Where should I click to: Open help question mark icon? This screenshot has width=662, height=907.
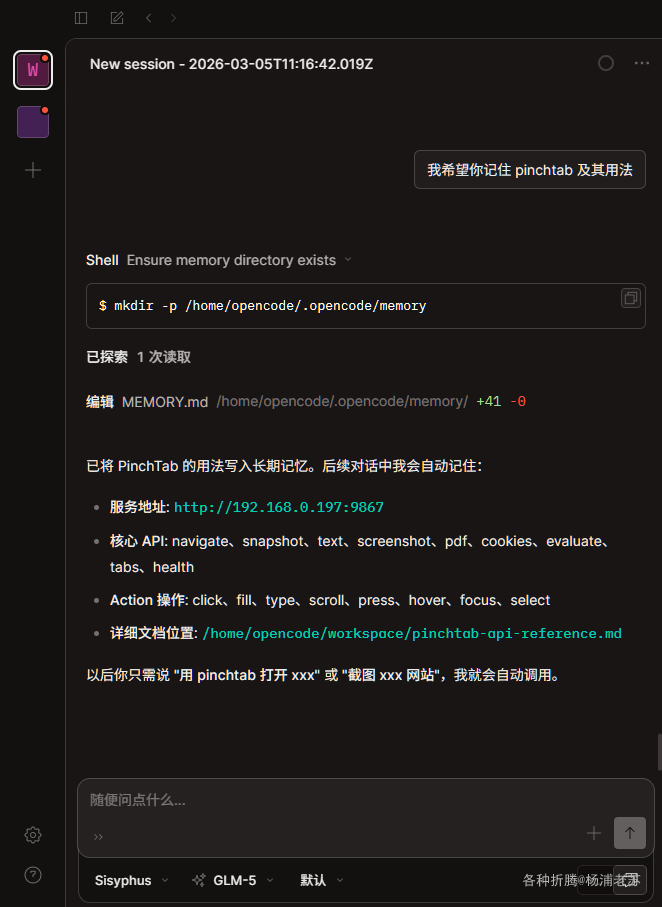coord(33,875)
